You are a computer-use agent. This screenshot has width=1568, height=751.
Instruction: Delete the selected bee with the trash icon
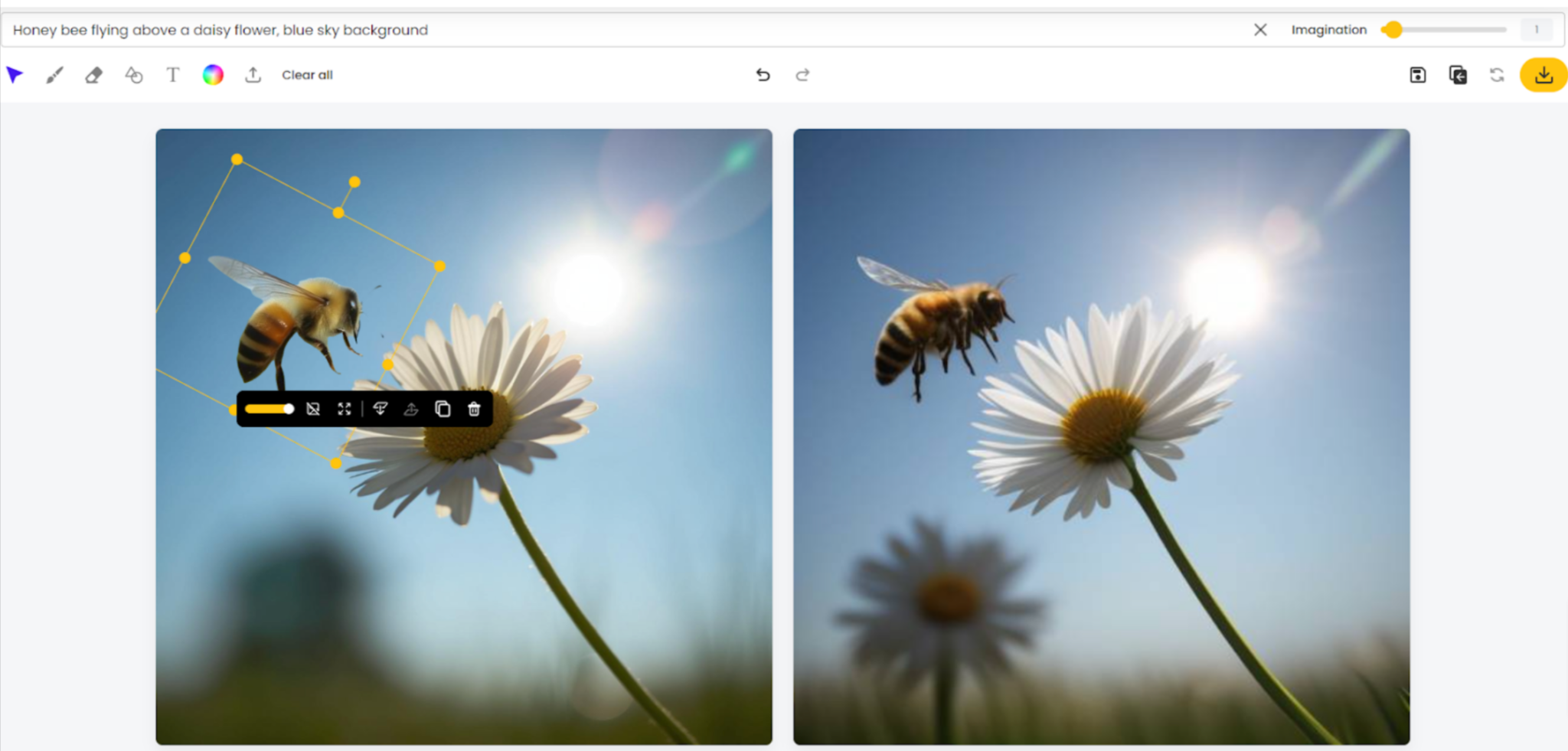pos(473,408)
